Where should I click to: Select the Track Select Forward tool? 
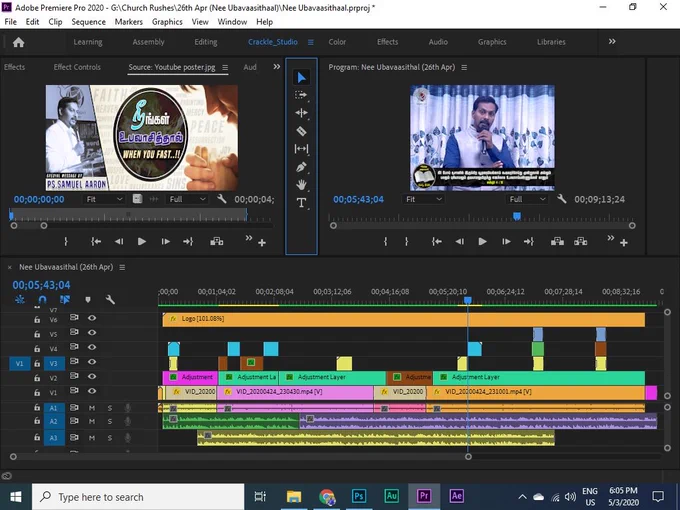click(x=301, y=95)
